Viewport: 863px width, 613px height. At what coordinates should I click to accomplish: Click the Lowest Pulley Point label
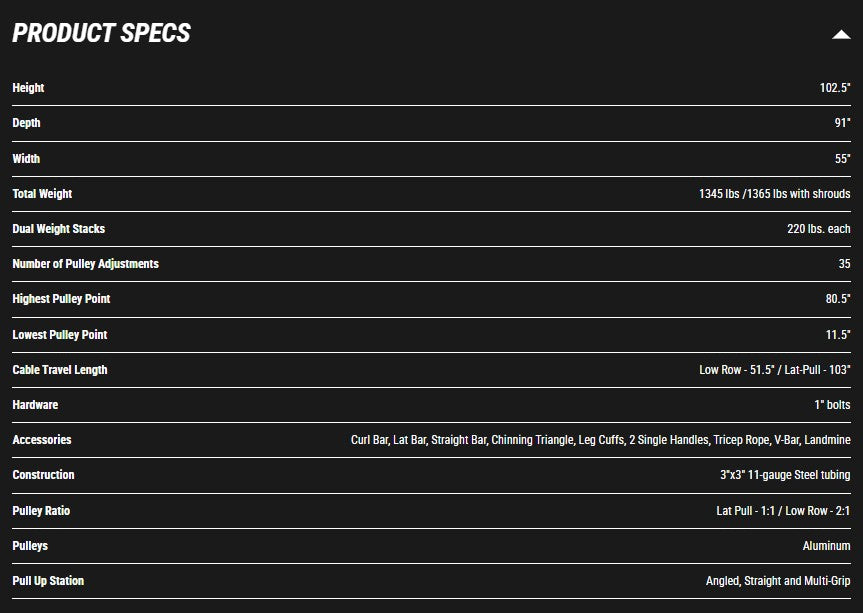click(59, 335)
